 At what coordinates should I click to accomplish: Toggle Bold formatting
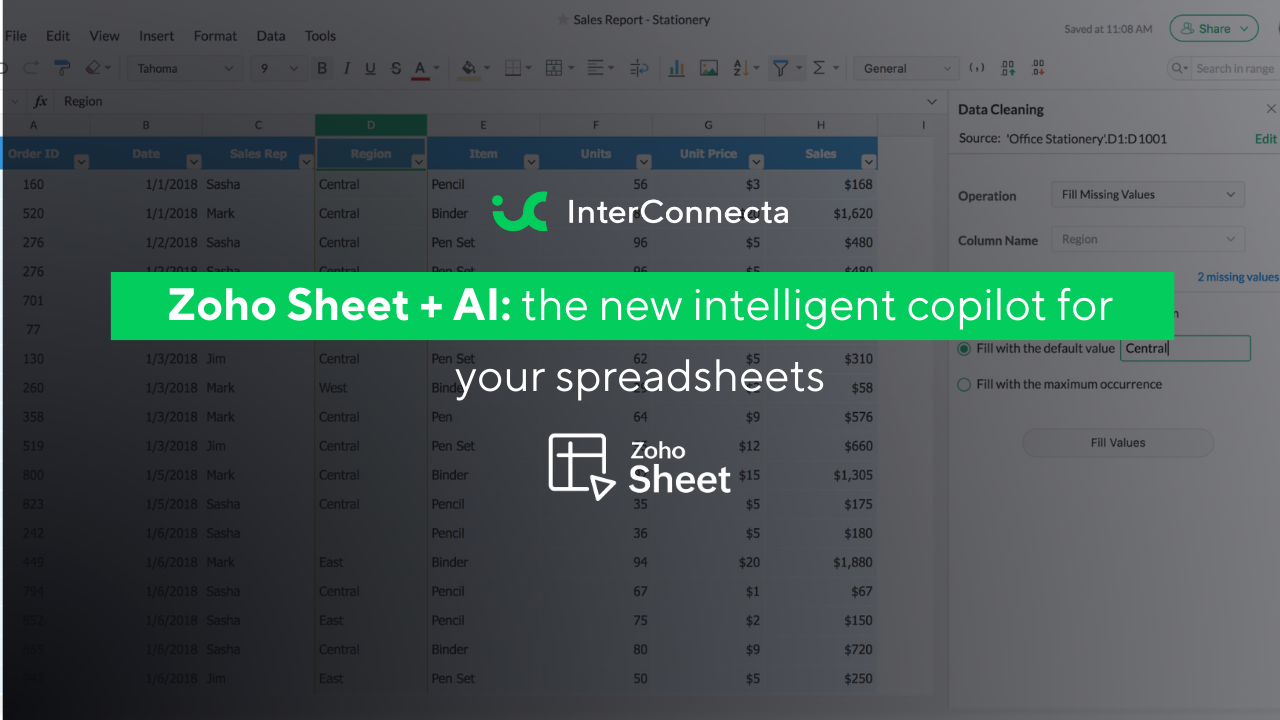(x=322, y=68)
